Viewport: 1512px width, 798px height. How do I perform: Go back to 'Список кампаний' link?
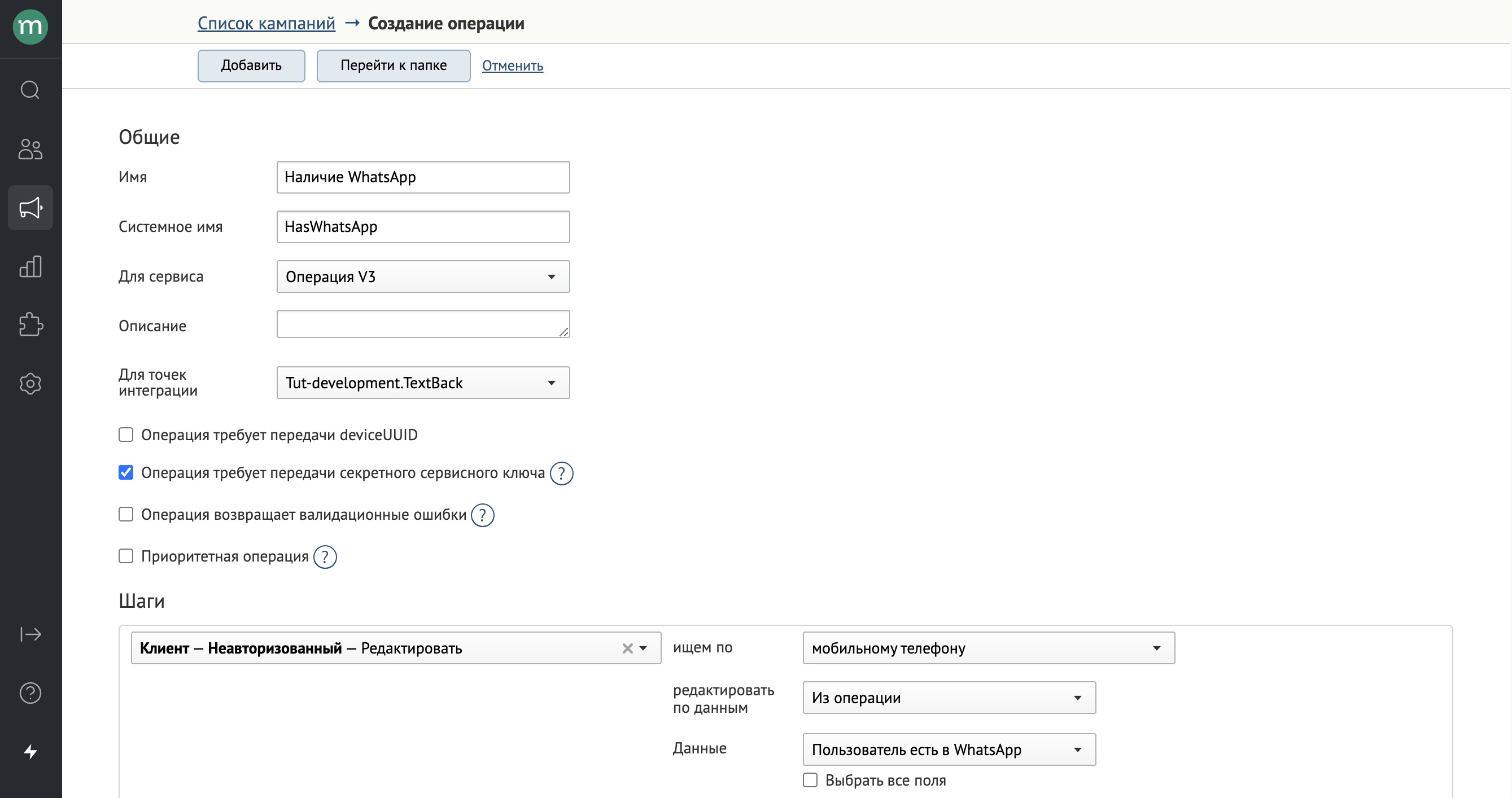[266, 23]
